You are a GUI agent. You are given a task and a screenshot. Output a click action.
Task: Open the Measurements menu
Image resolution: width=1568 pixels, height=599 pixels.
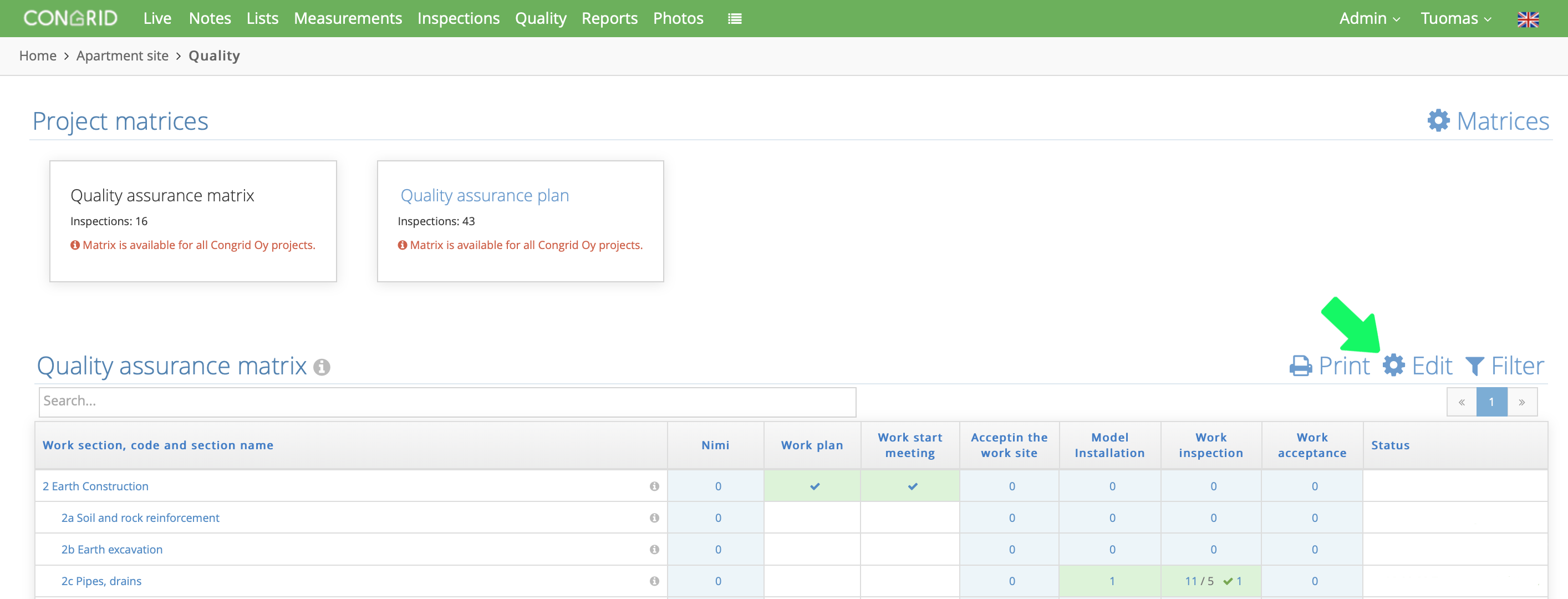[348, 18]
